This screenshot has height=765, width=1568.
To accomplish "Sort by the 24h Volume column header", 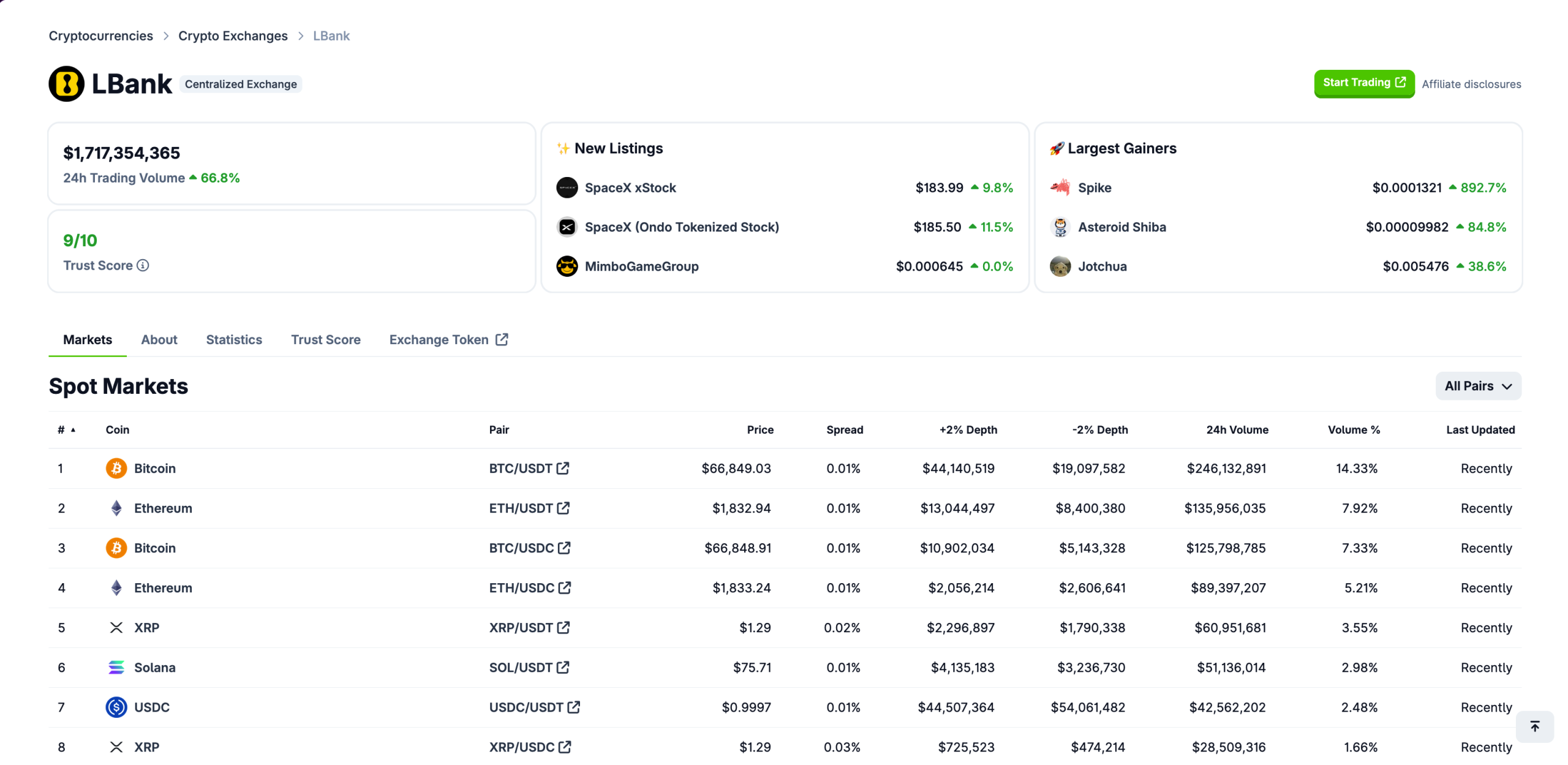I will tap(1237, 430).
